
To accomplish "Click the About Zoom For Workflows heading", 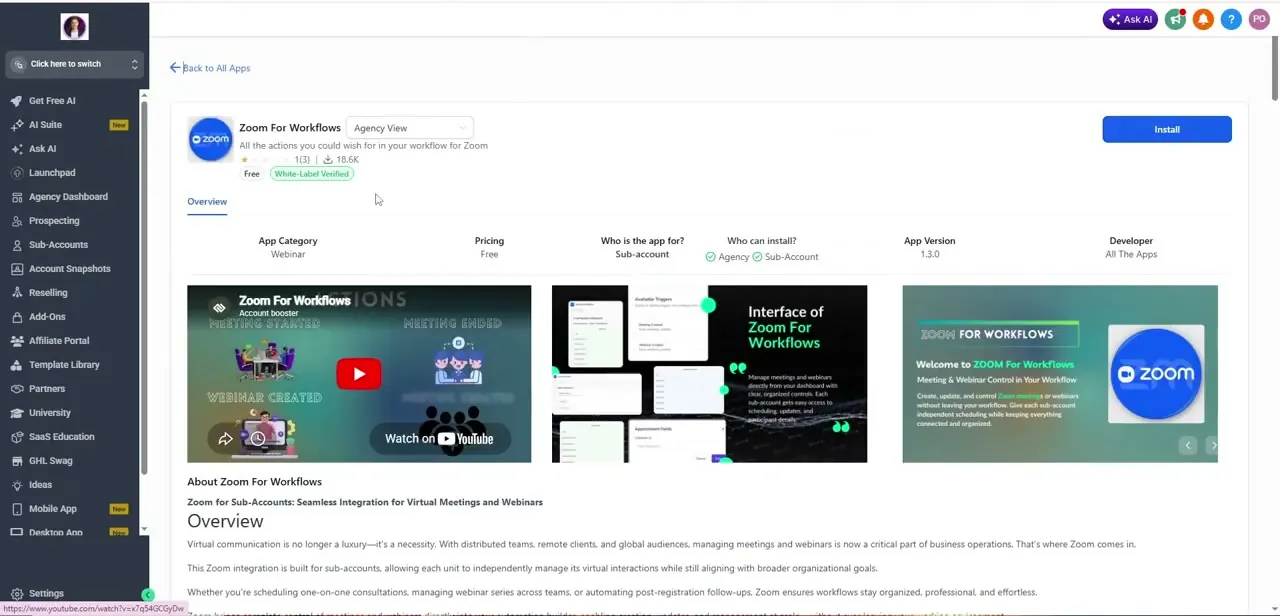I will [254, 482].
